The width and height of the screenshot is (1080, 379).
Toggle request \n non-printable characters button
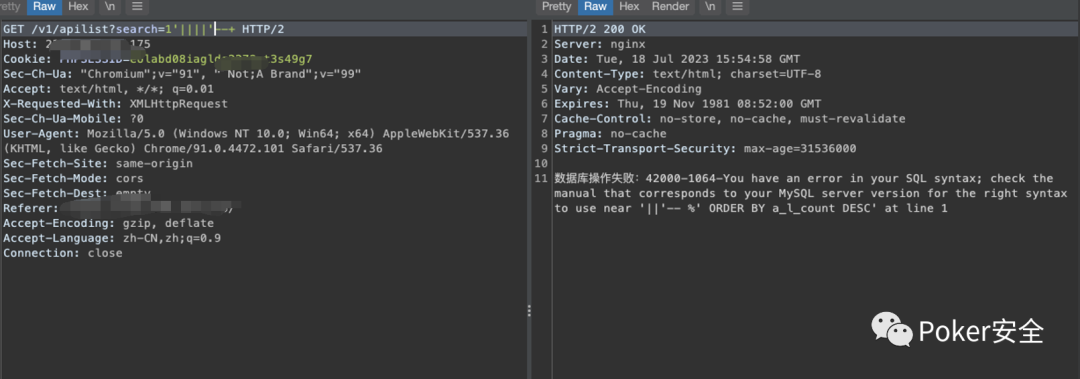coord(110,7)
